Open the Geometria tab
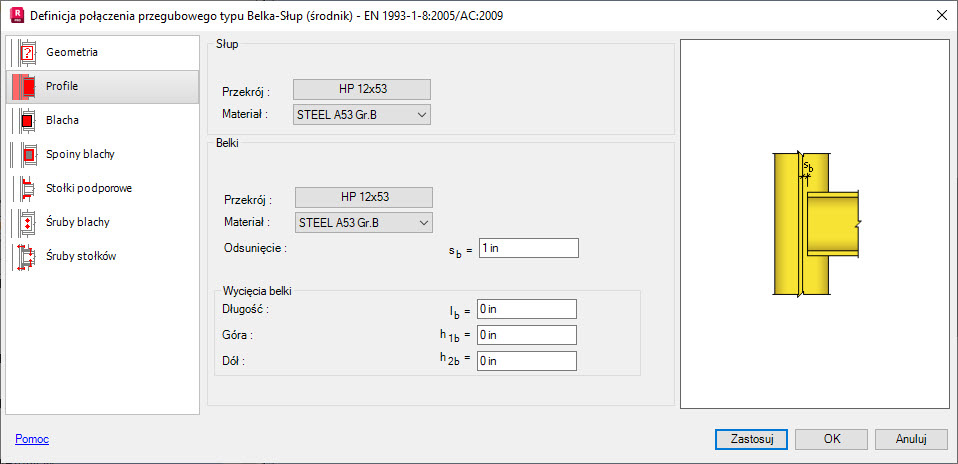This screenshot has height=464, width=958. [x=102, y=53]
